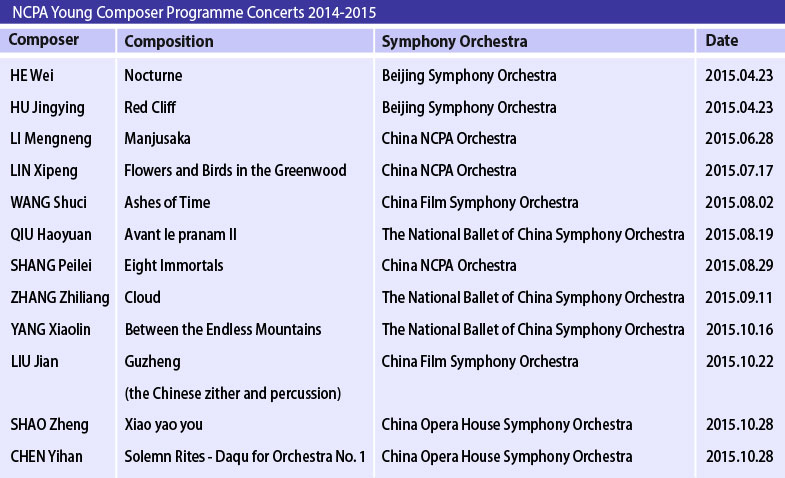The width and height of the screenshot is (785, 478).
Task: Click the Composition column header
Action: pyautogui.click(x=169, y=42)
